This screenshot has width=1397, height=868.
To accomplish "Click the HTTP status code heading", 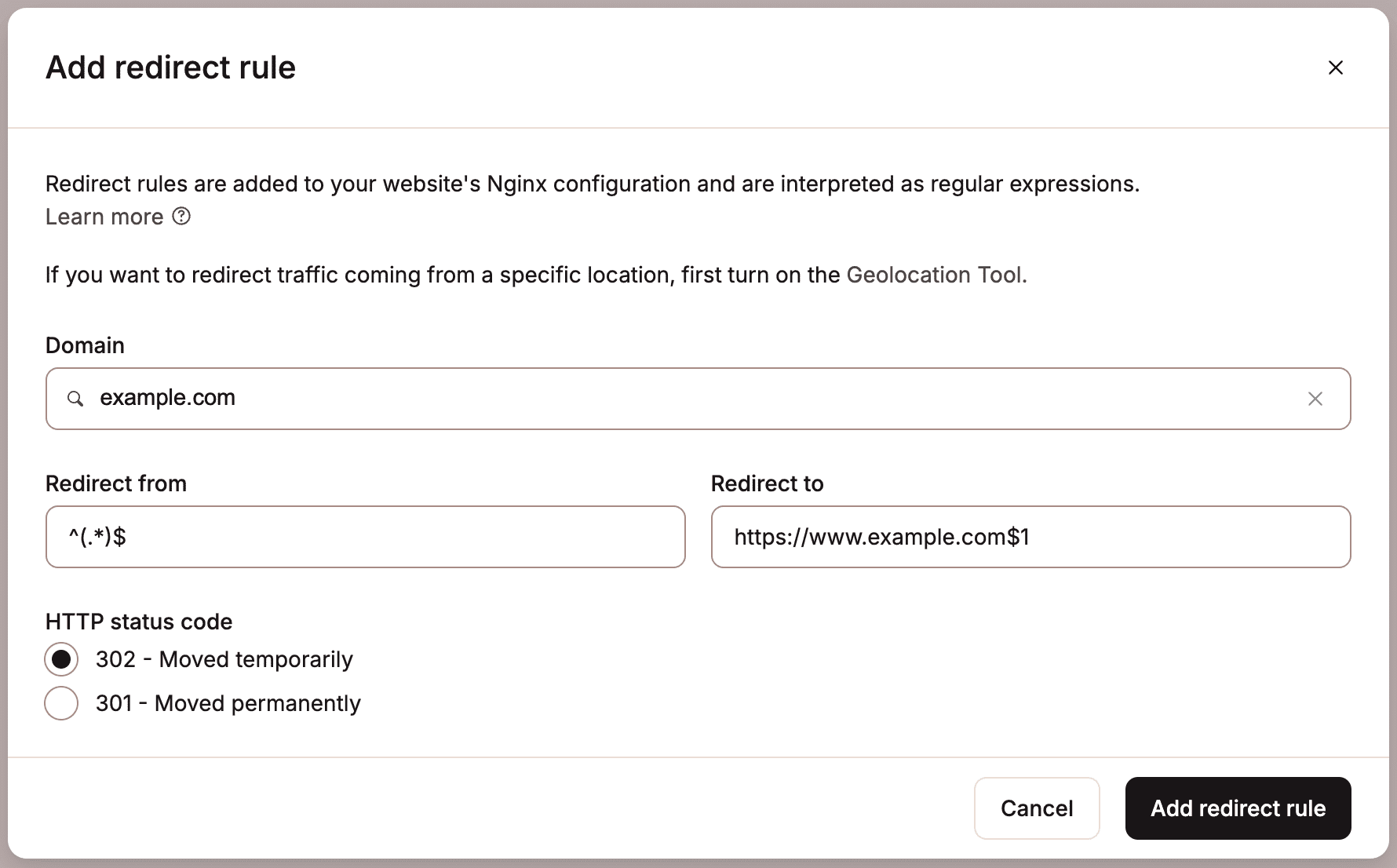I will pos(139,622).
